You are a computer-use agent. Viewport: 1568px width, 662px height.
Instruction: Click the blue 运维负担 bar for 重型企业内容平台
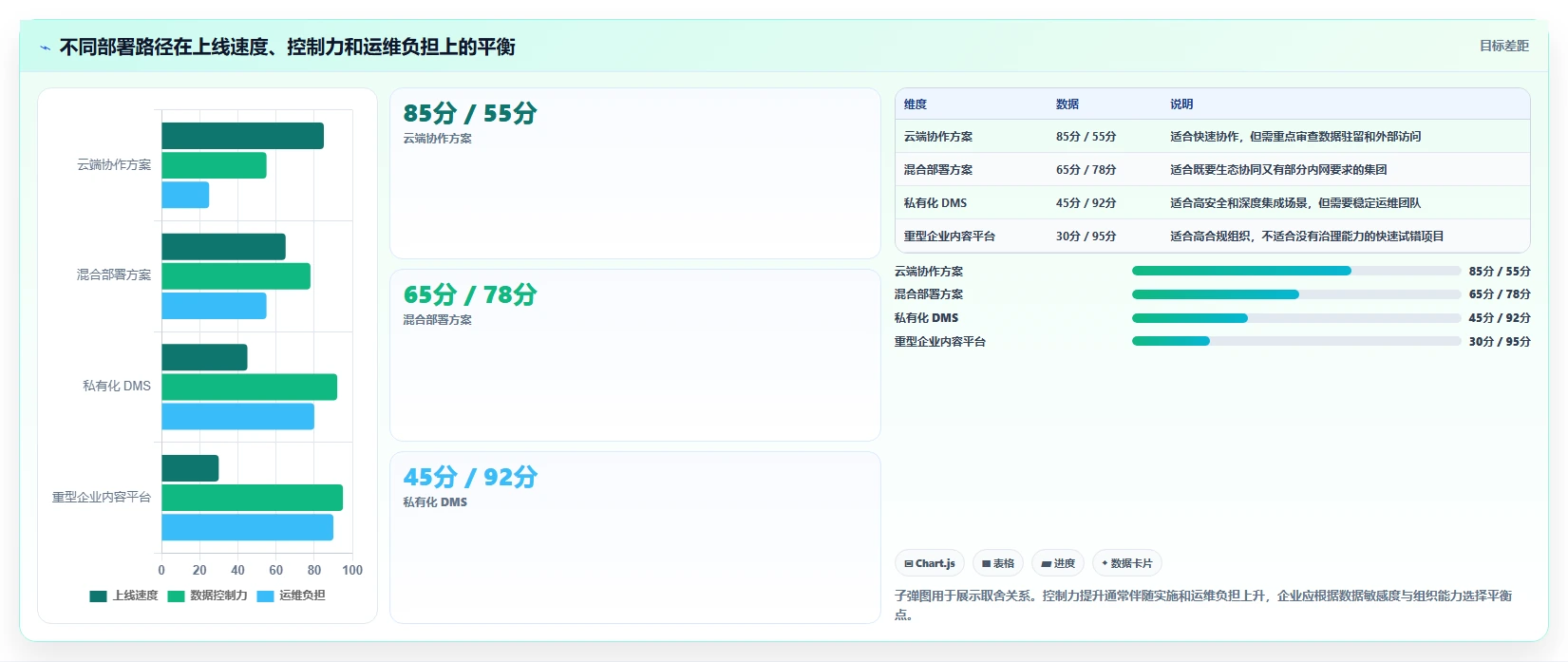(247, 527)
